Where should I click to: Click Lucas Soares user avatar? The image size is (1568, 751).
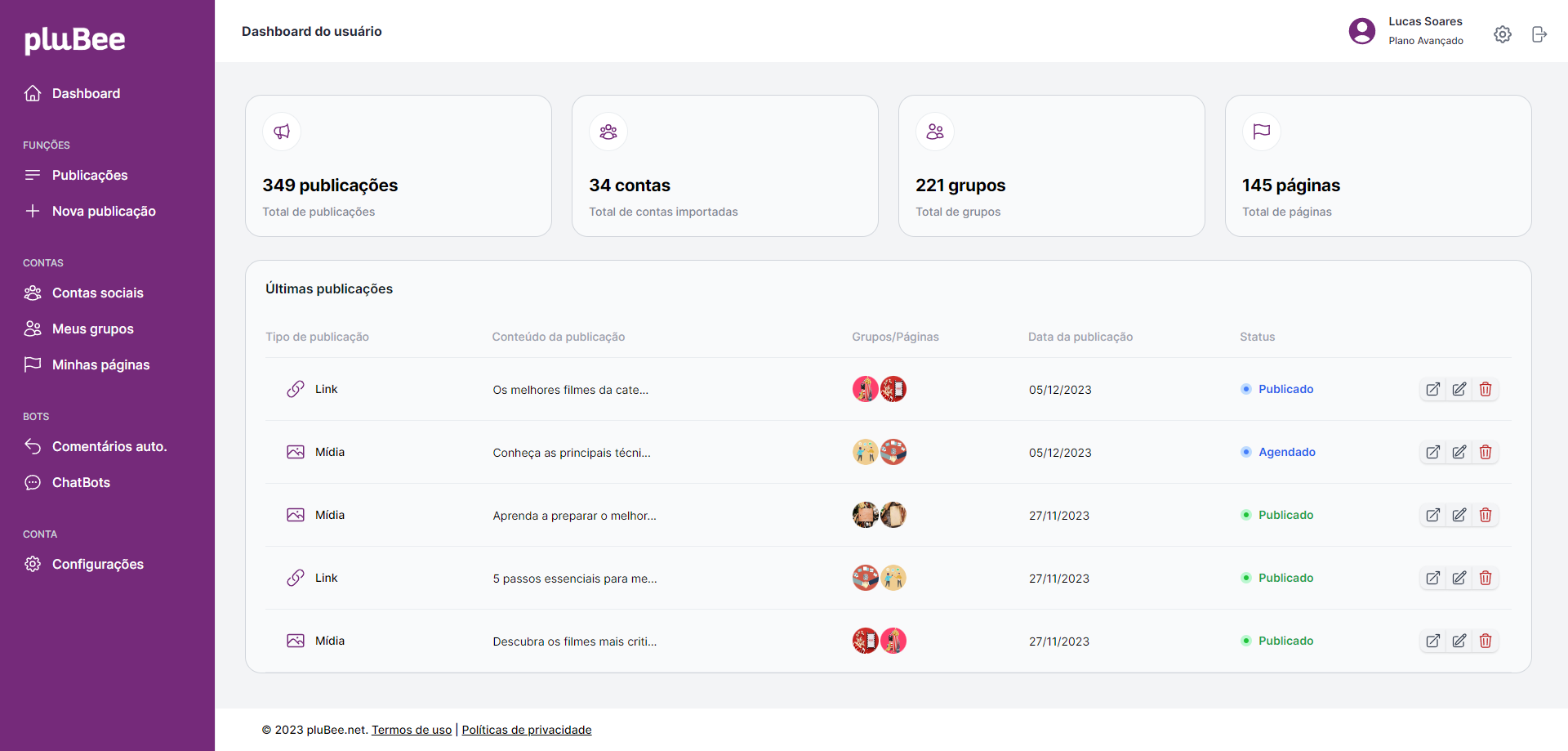1362,31
